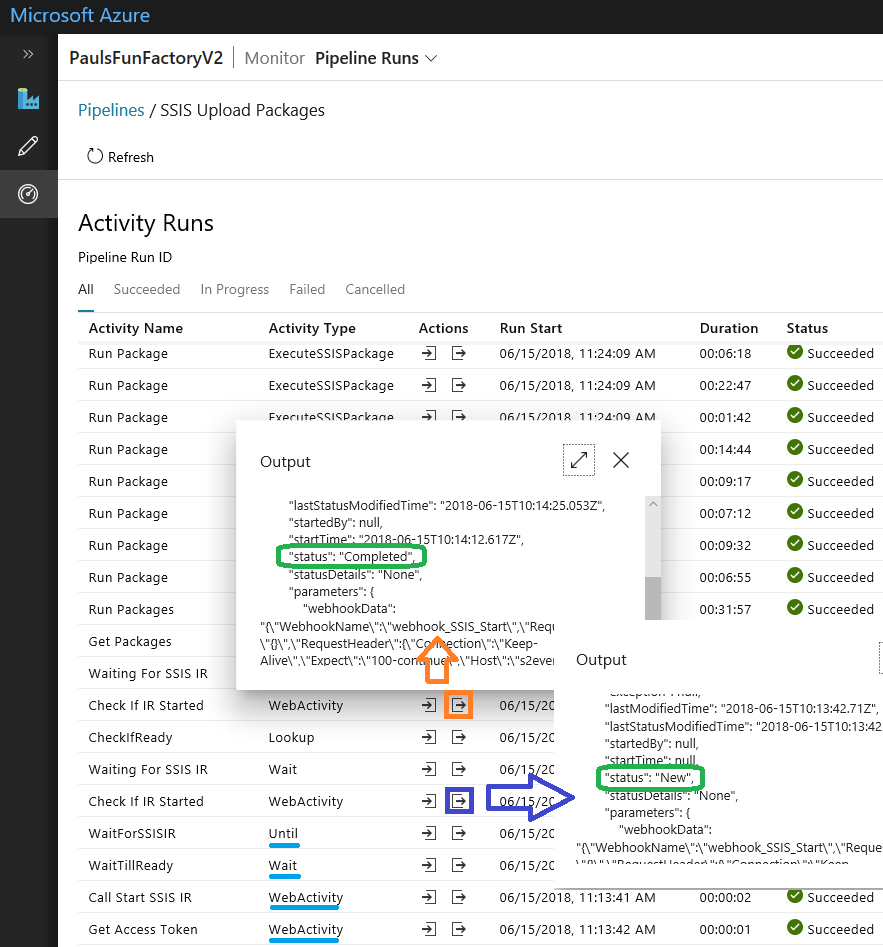Open the Pipeline Runs dropdown
Viewport: 883px width, 947px height.
(x=376, y=58)
